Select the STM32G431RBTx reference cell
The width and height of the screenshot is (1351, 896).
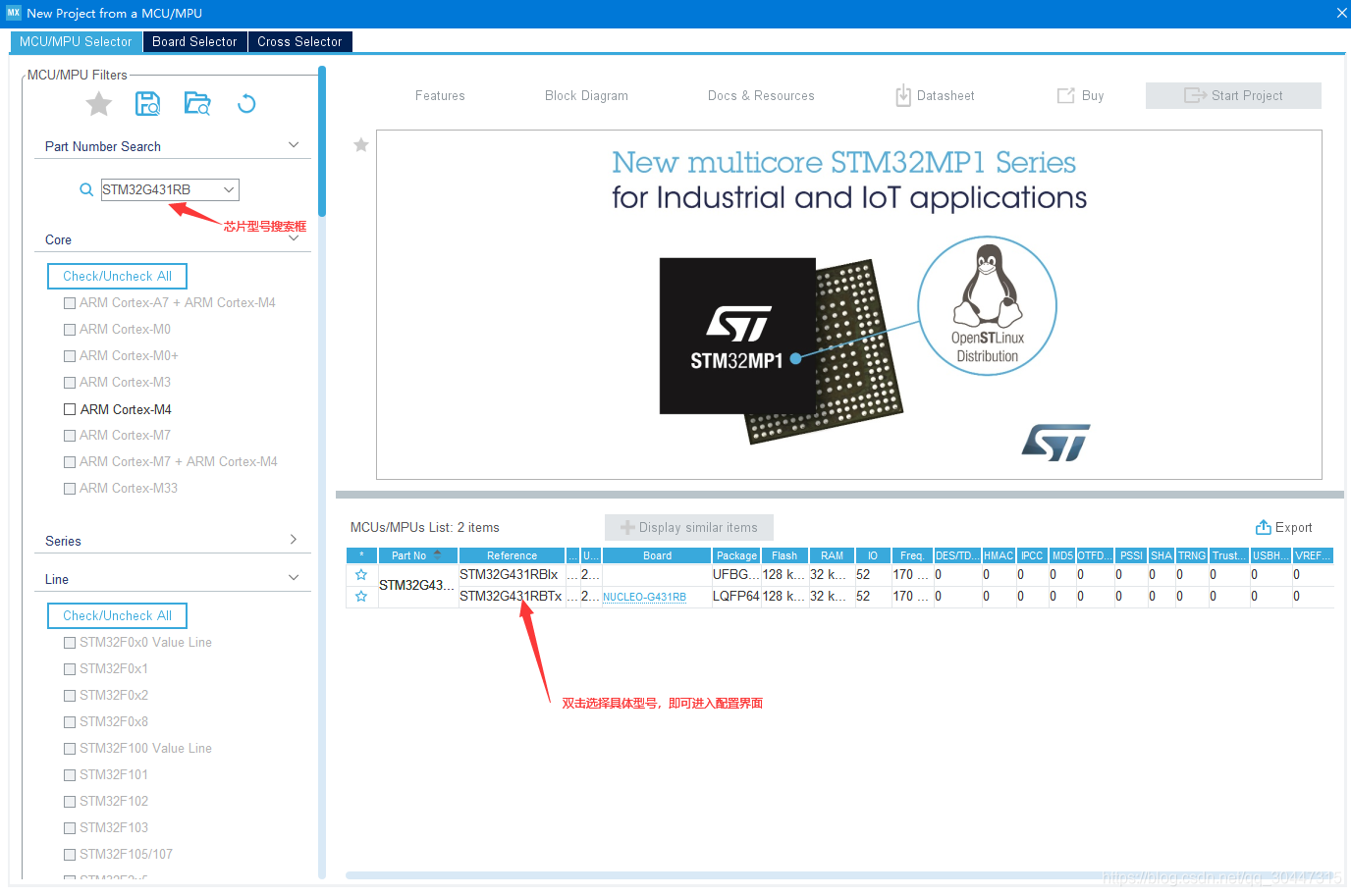(511, 597)
